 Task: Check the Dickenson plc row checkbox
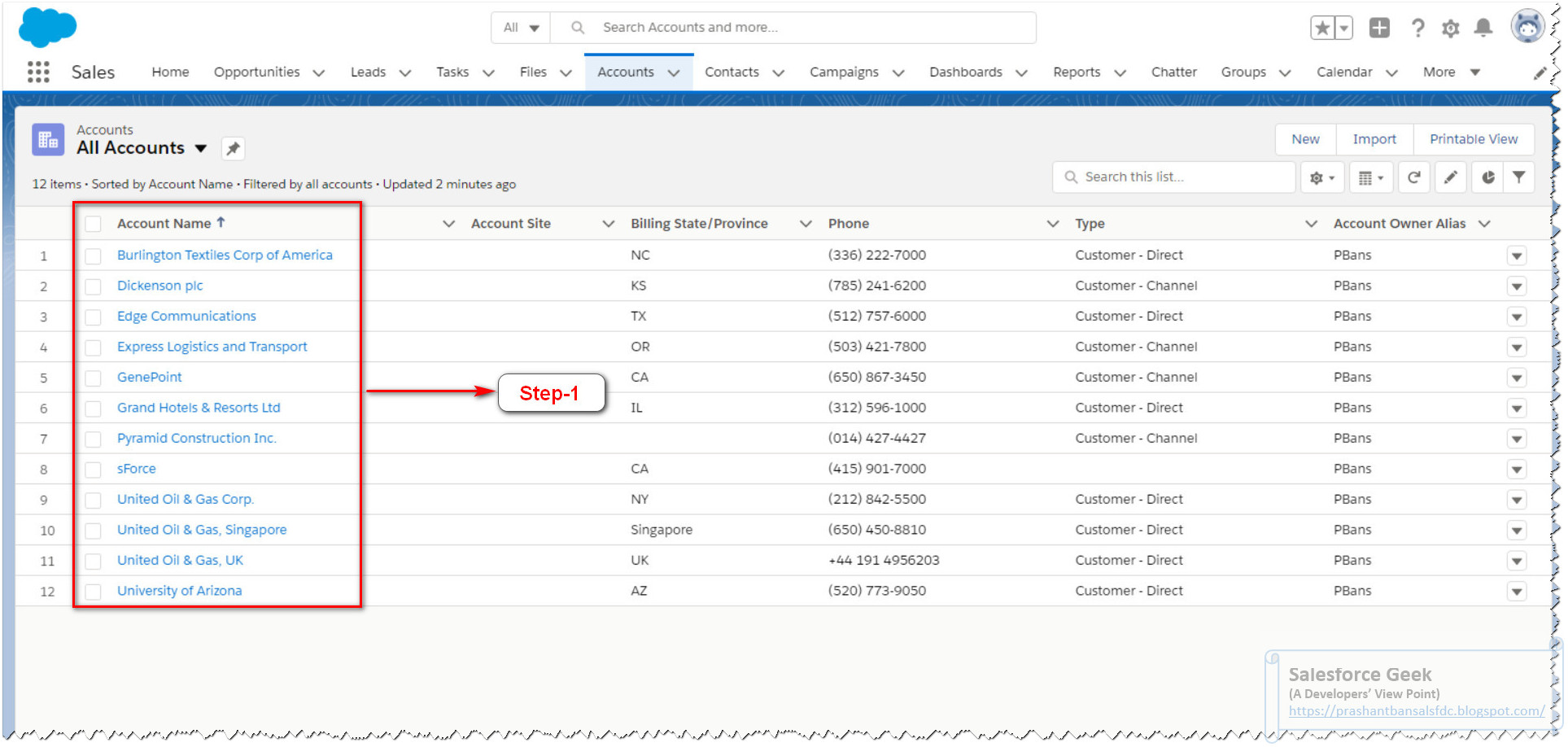94,286
